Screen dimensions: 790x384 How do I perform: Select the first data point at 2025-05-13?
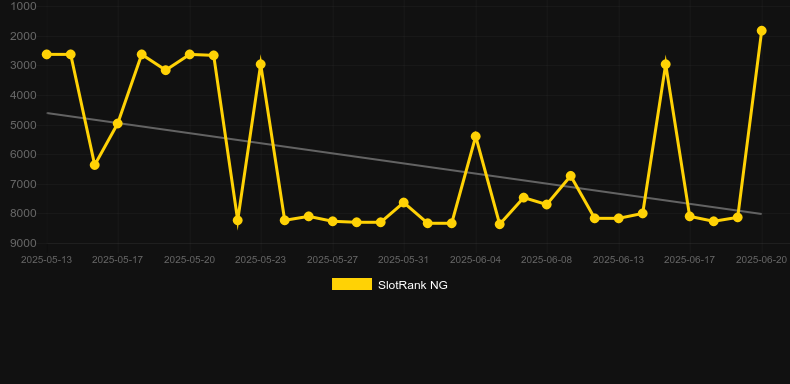(47, 54)
